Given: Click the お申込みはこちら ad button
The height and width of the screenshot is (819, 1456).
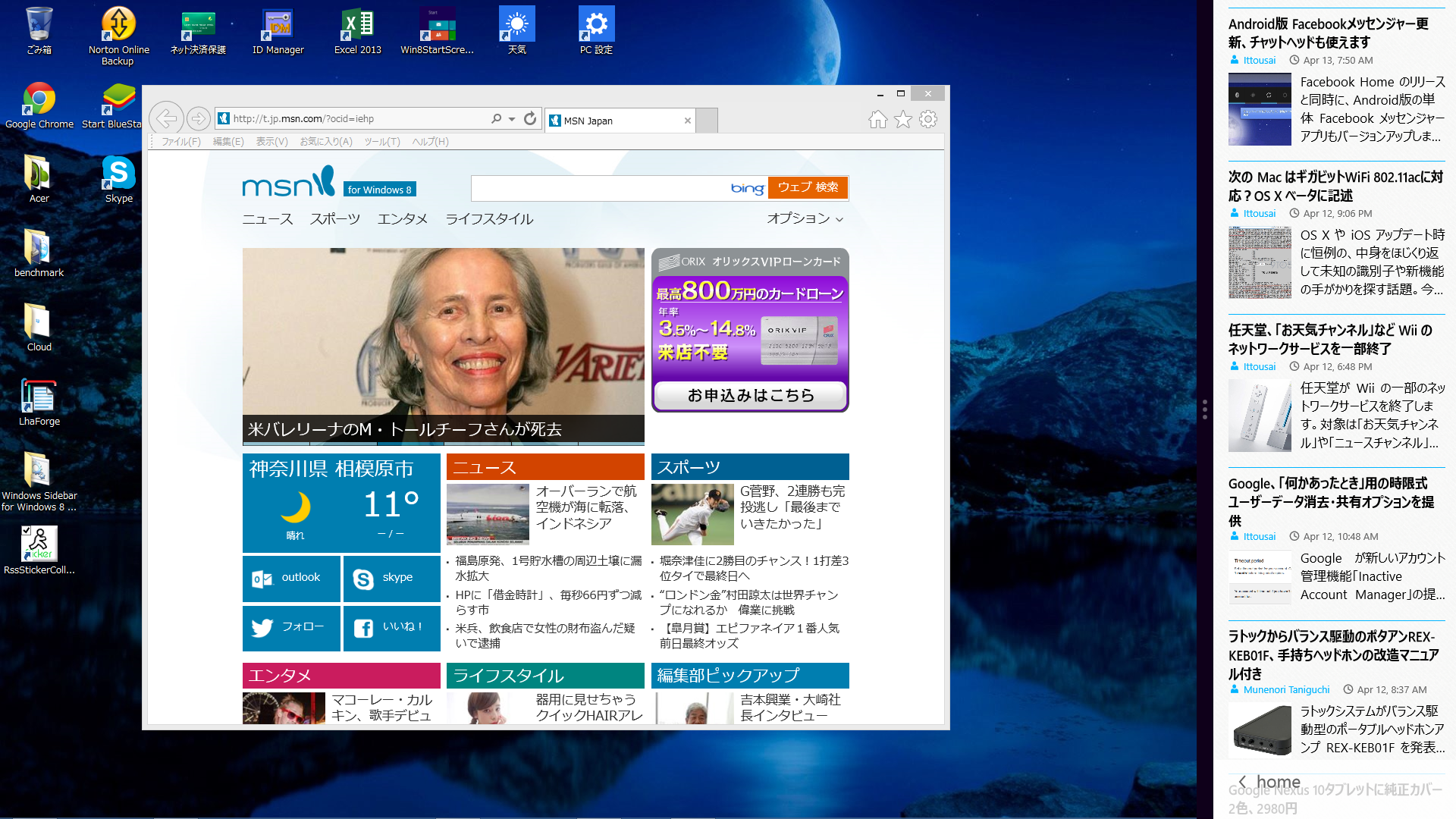Looking at the screenshot, I should pos(750,395).
